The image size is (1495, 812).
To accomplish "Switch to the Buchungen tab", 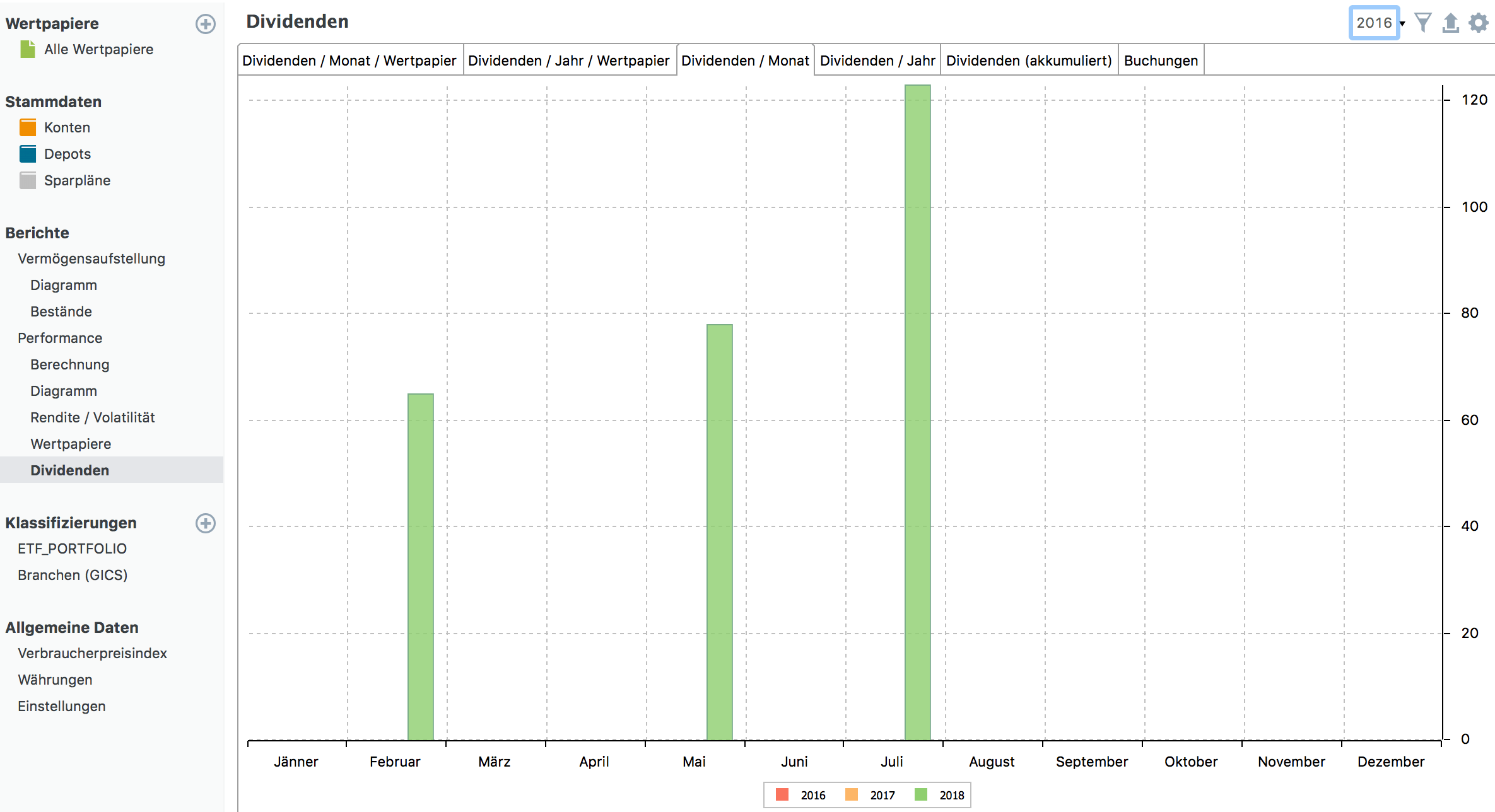I will click(x=1161, y=61).
